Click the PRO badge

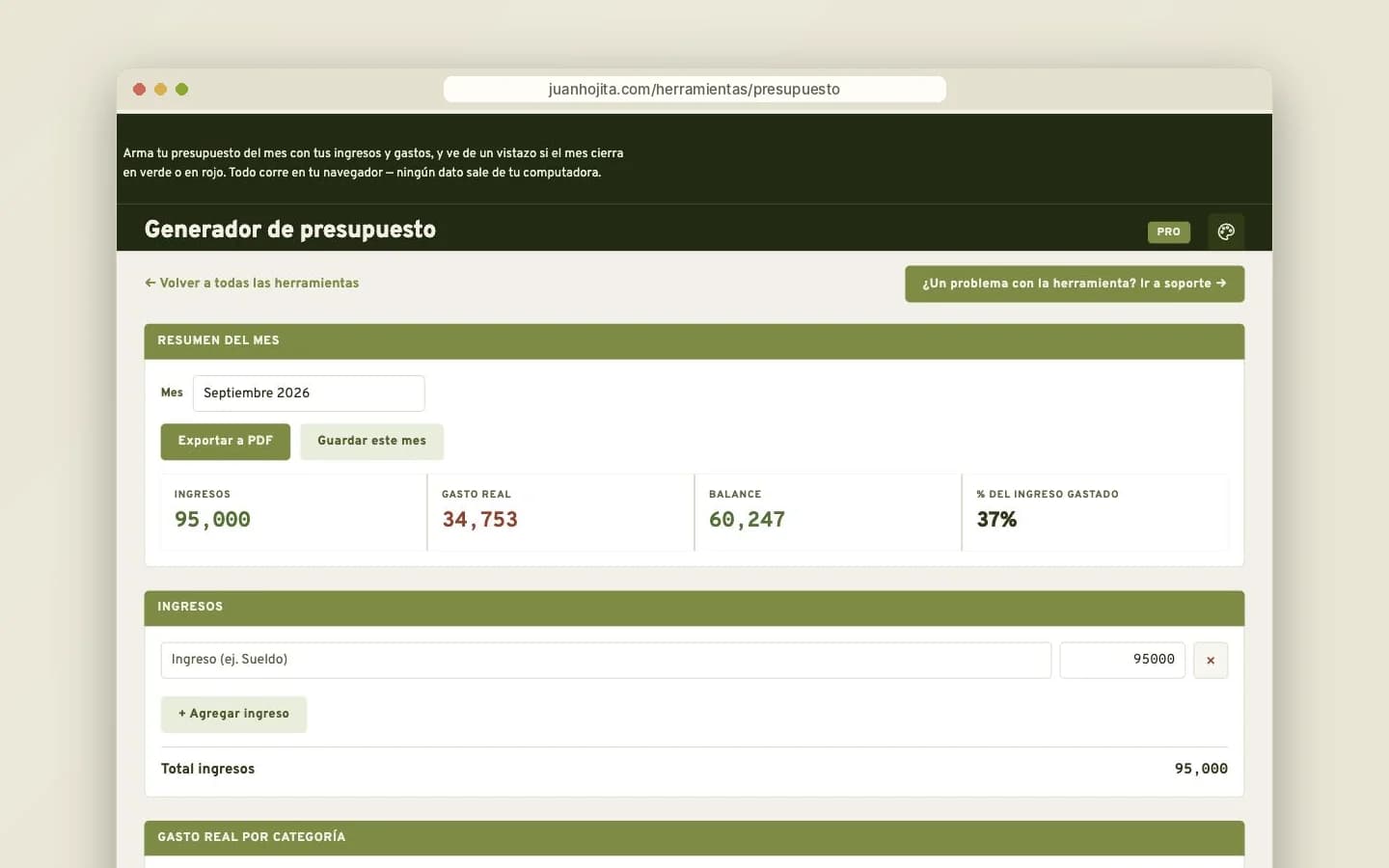[1168, 231]
